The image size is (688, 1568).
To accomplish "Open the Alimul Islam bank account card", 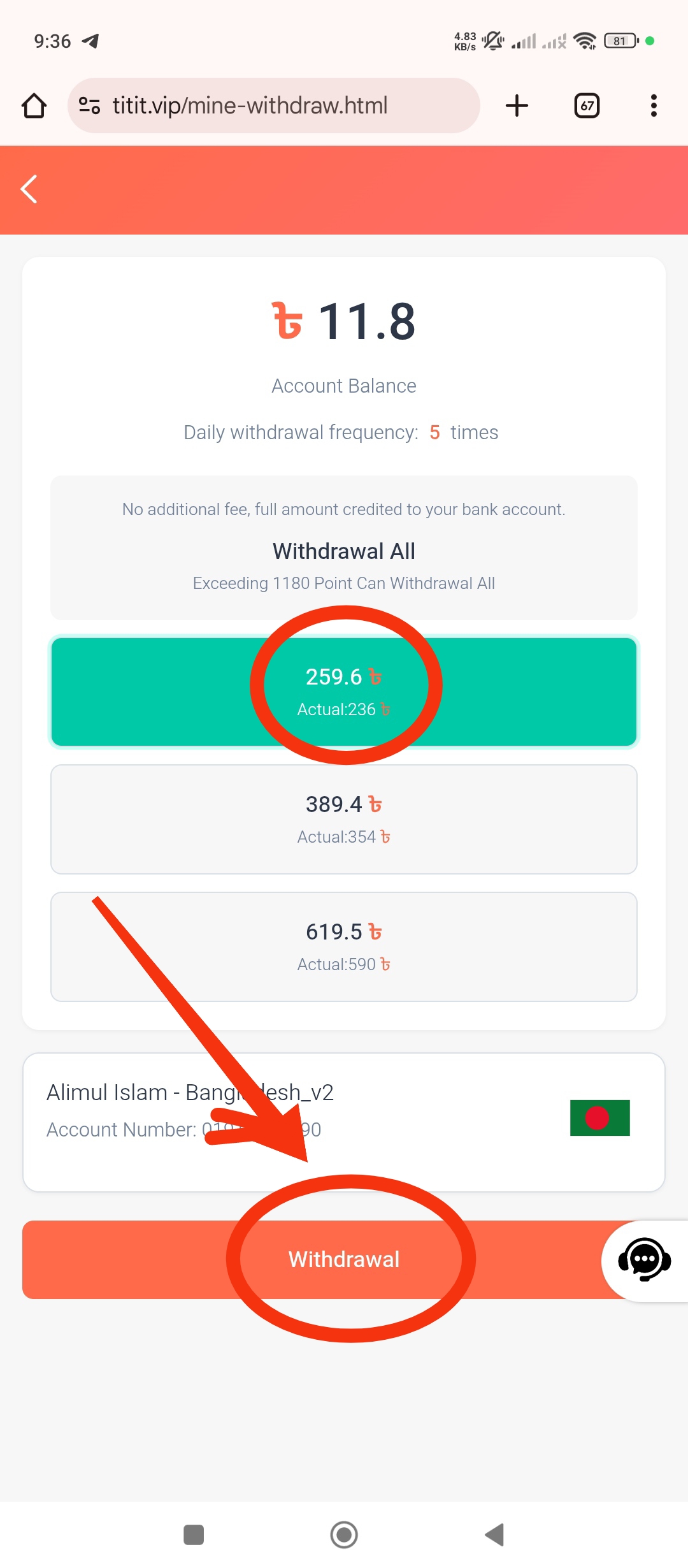I will click(344, 1122).
